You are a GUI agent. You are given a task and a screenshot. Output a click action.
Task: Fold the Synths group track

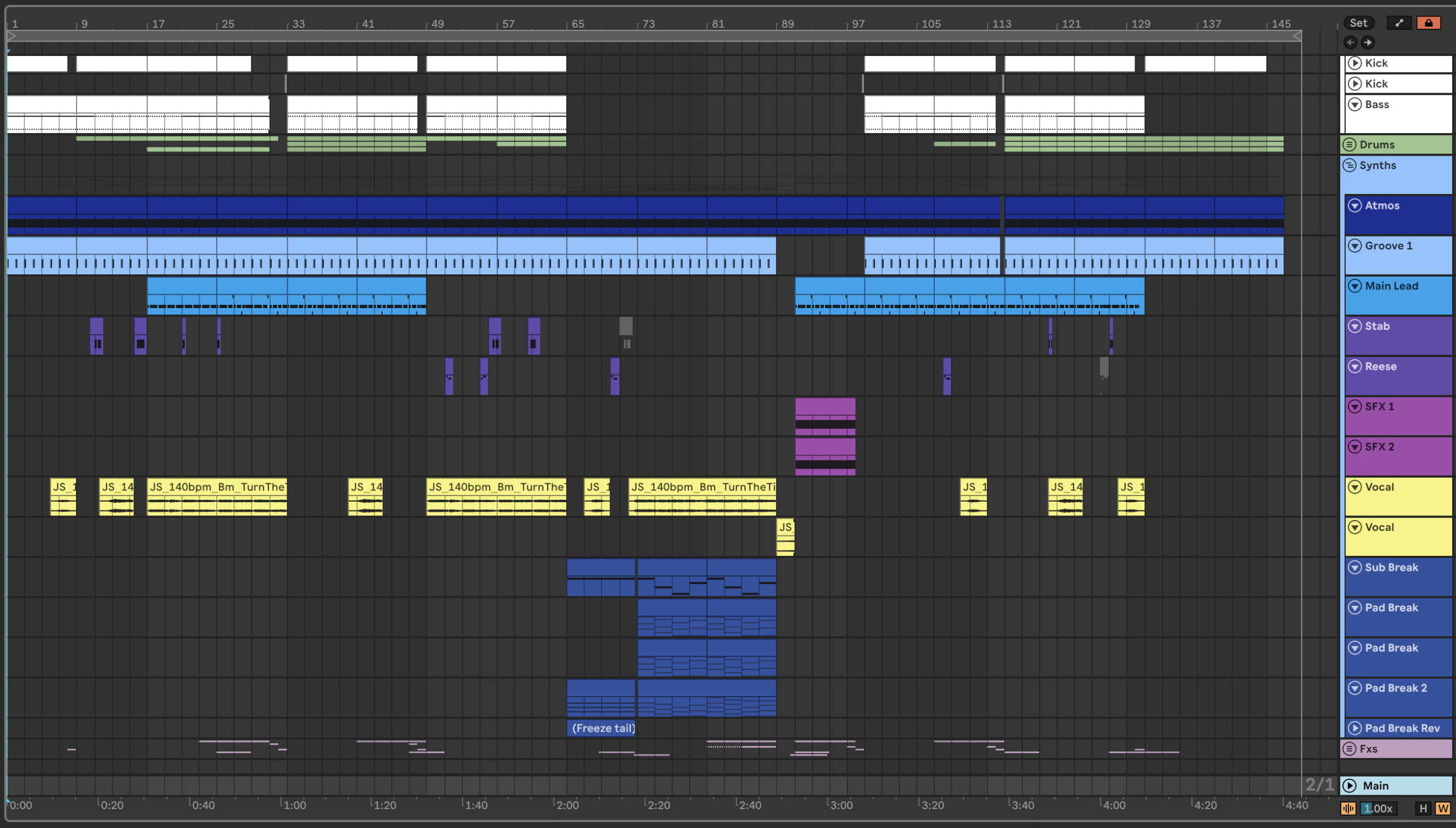coord(1350,166)
